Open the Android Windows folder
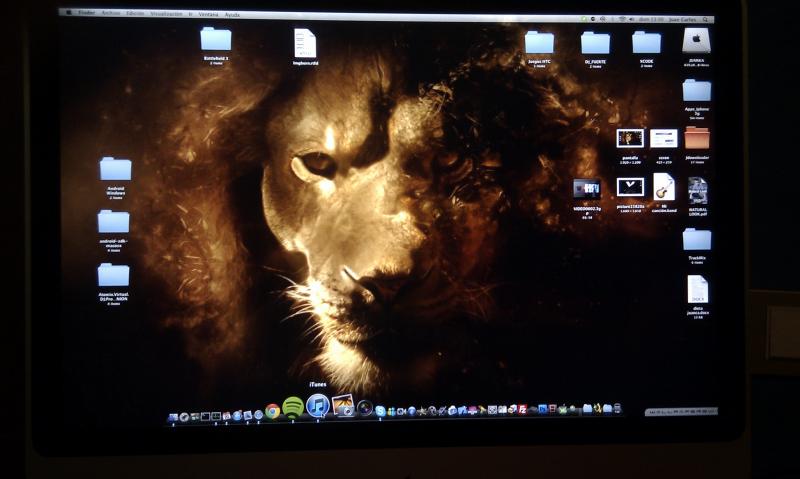 (x=115, y=169)
